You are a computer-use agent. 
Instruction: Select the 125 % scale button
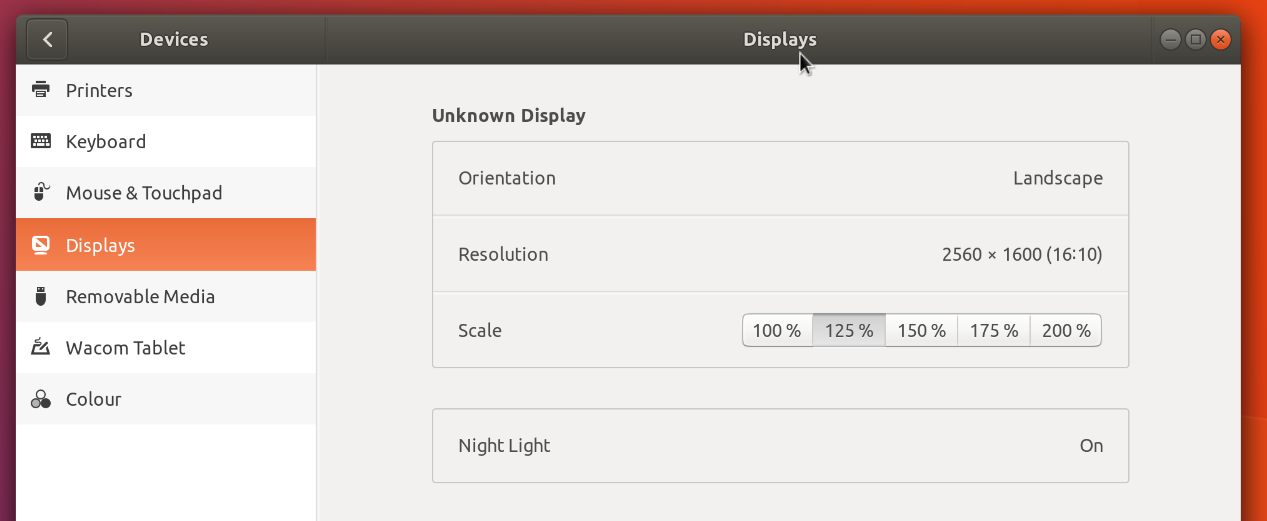tap(849, 330)
